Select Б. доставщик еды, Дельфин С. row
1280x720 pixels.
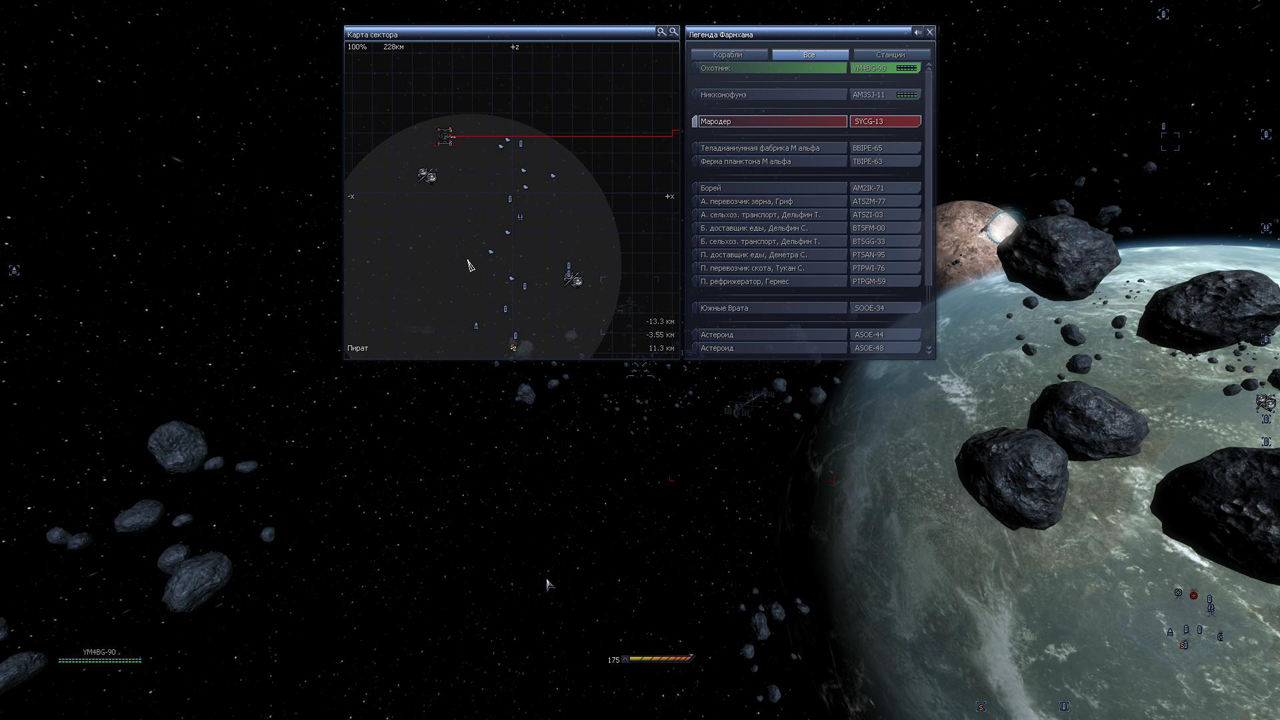click(x=806, y=228)
